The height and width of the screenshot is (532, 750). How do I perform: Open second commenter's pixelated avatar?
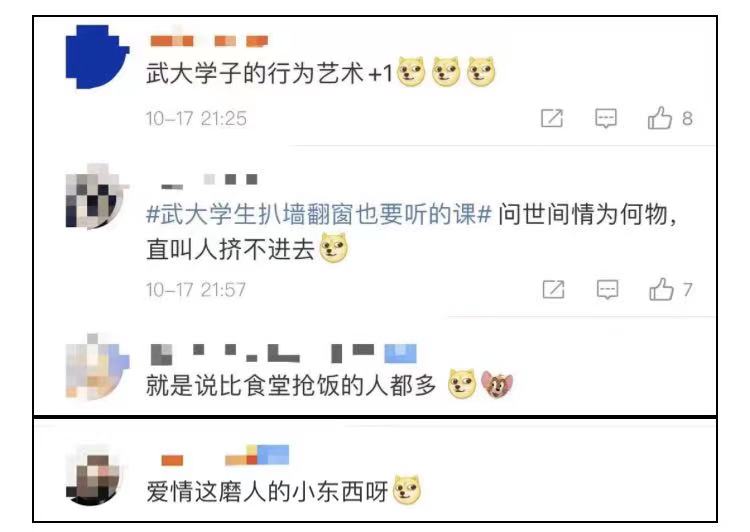[x=97, y=196]
